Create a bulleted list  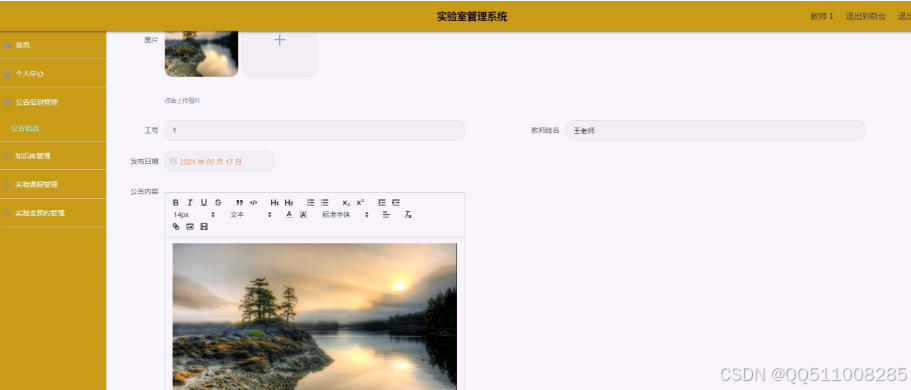[x=325, y=203]
